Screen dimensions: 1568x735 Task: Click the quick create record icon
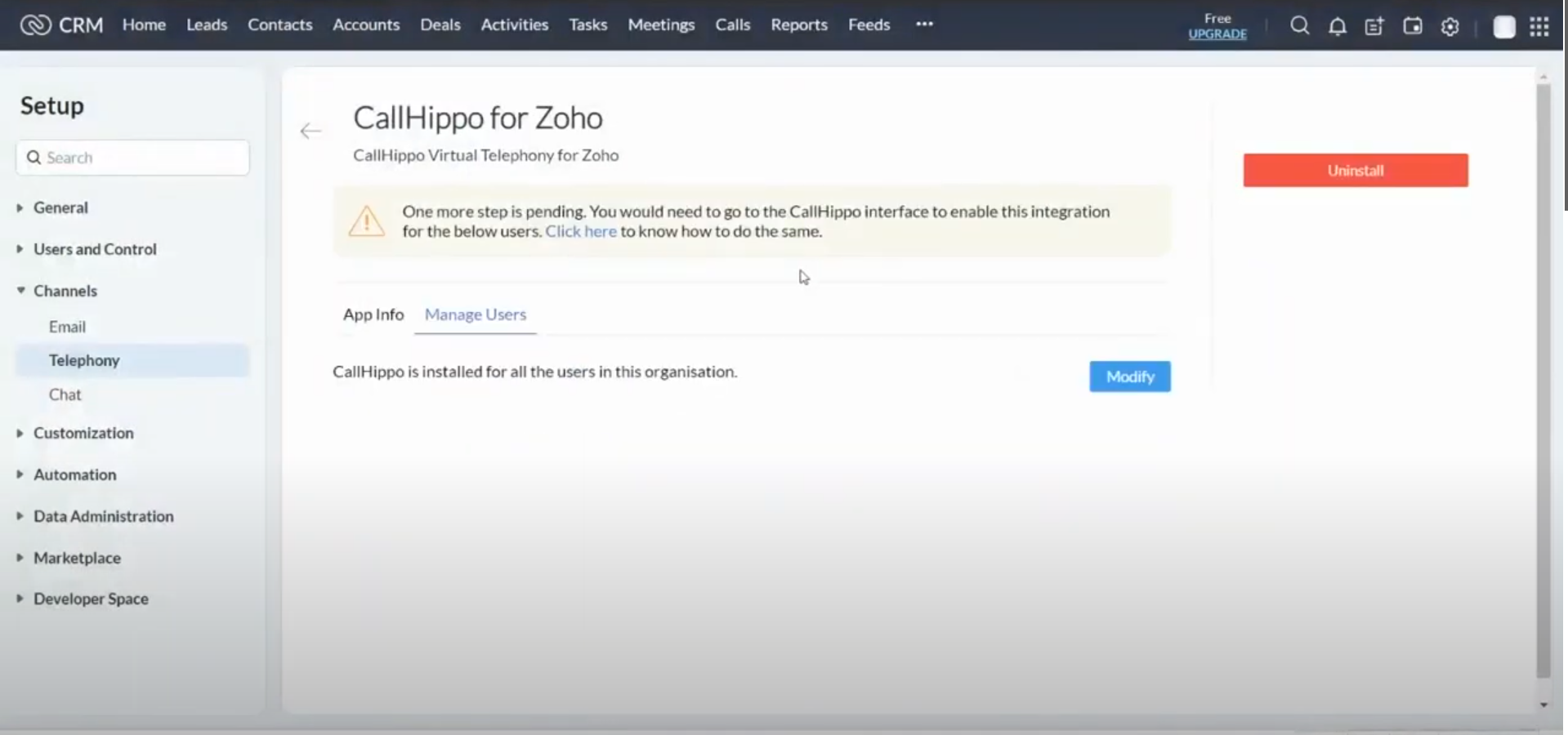point(1374,27)
